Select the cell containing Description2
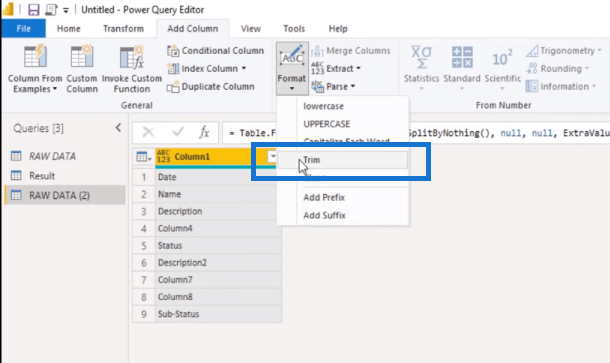This screenshot has height=363, width=610. tap(218, 263)
